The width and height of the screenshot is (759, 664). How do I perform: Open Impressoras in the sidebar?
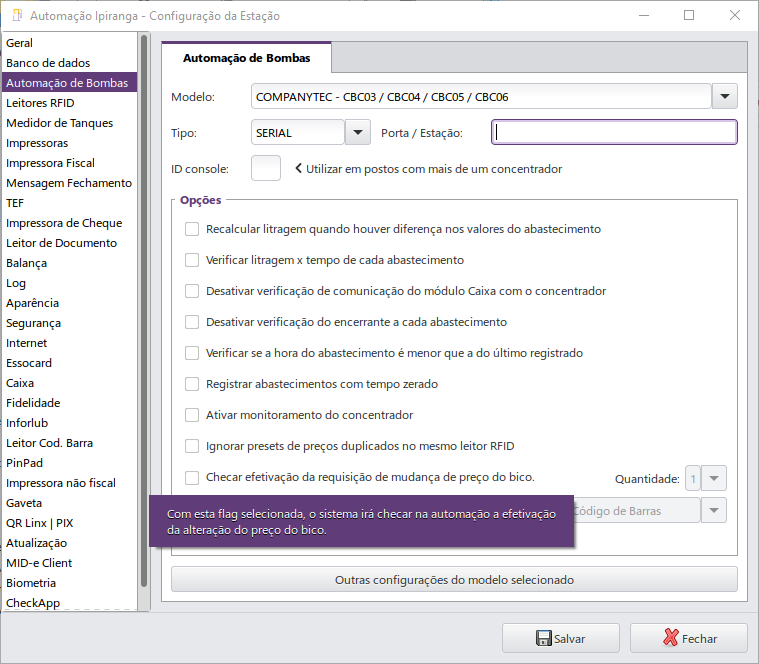[x=70, y=143]
